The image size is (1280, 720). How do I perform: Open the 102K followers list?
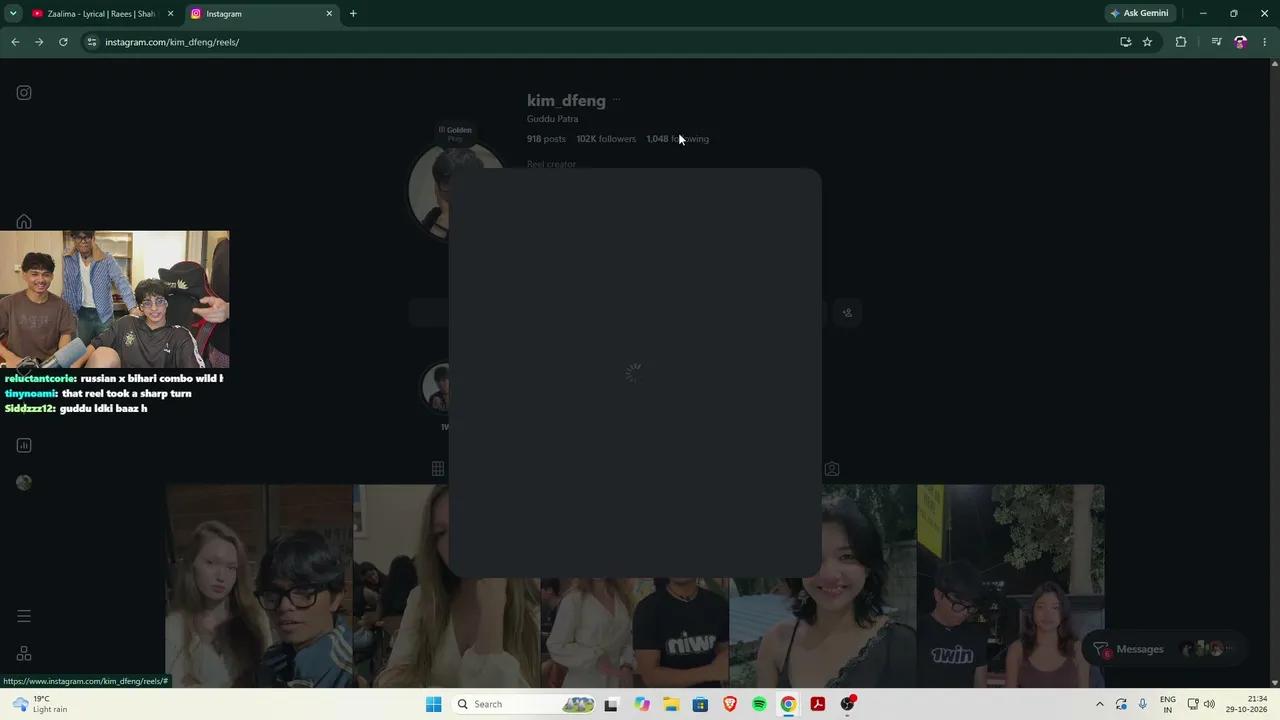click(x=606, y=139)
